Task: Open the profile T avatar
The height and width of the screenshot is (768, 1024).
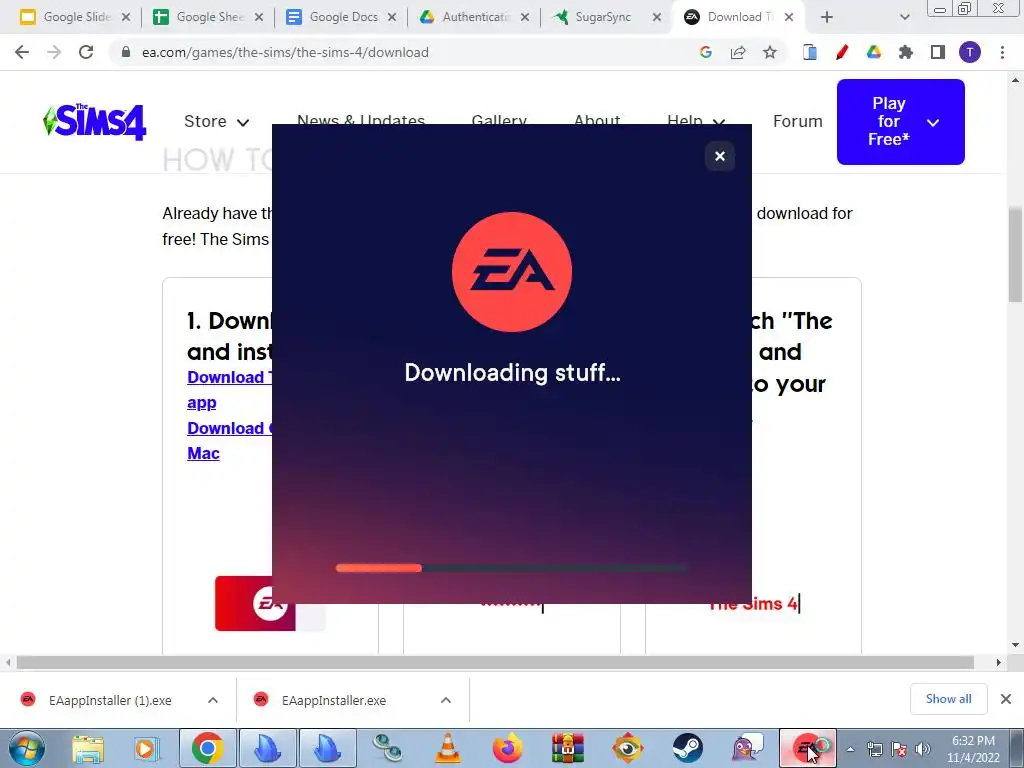Action: coord(970,52)
